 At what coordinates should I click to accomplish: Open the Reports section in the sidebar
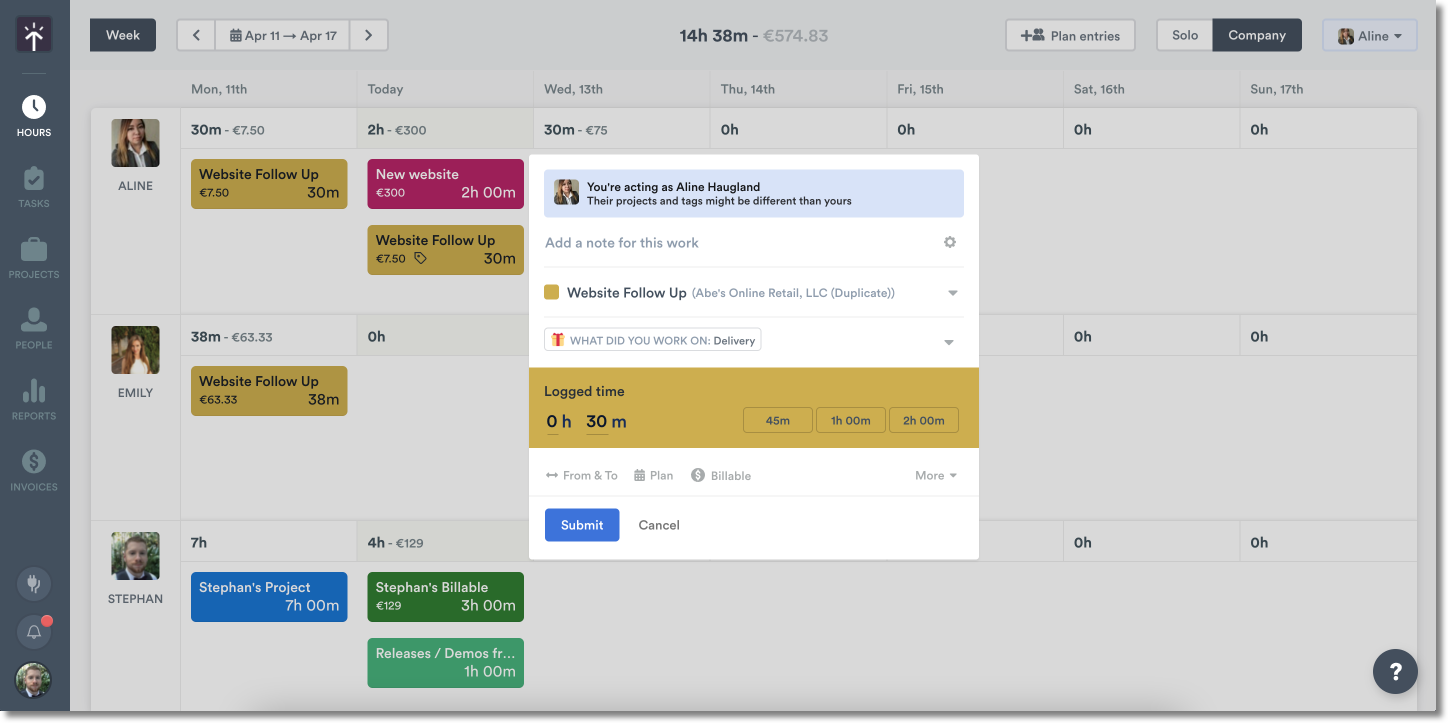coord(34,398)
